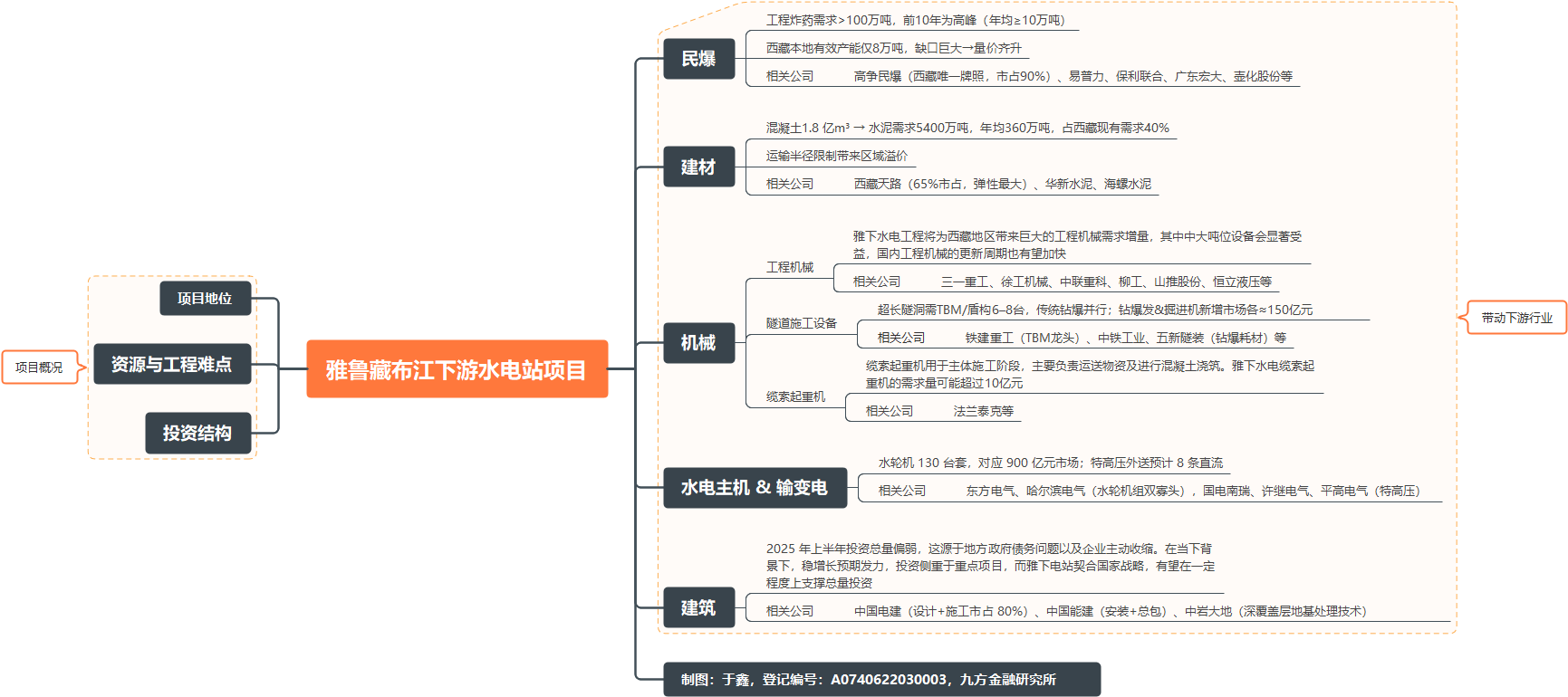The image size is (1568, 697).
Task: Select text 运输半径限制带来区域溢价
Action: coord(837,156)
